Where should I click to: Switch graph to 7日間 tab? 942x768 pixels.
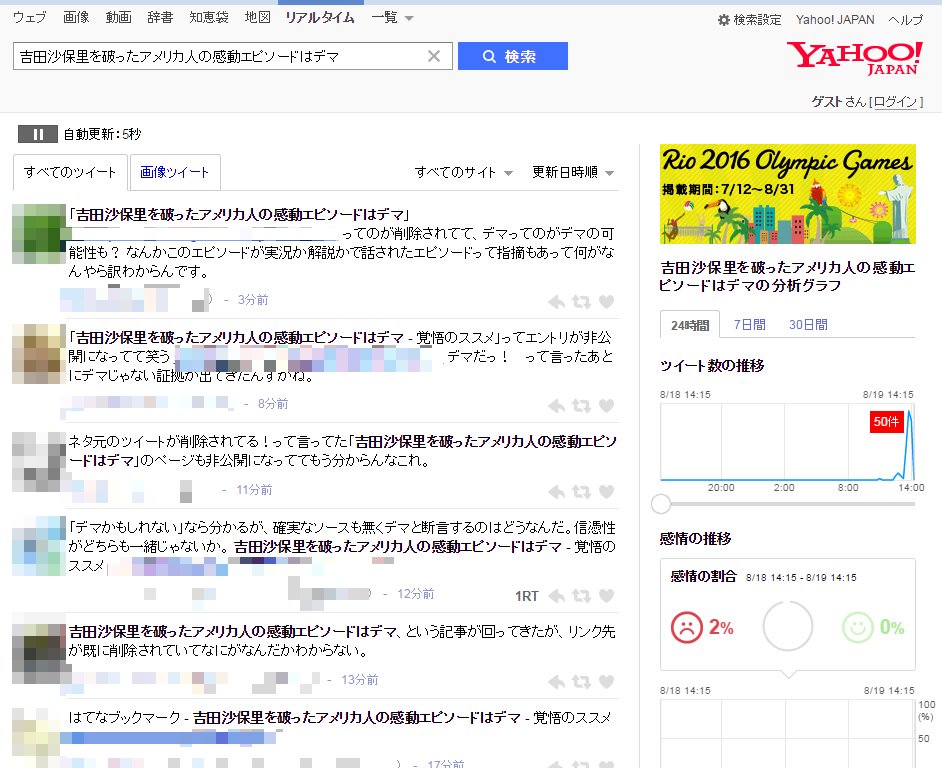[749, 325]
